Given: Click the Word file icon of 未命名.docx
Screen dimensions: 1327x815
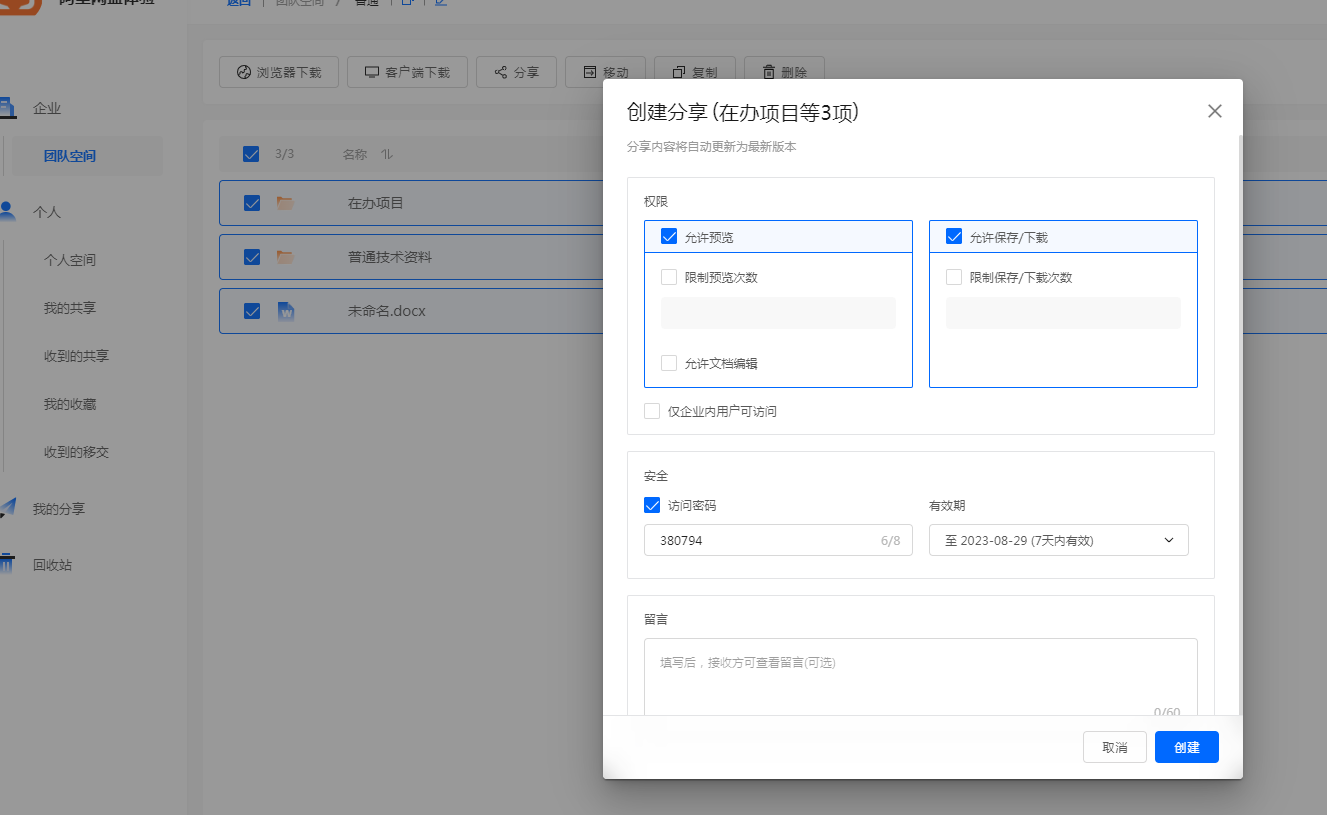Looking at the screenshot, I should (285, 311).
